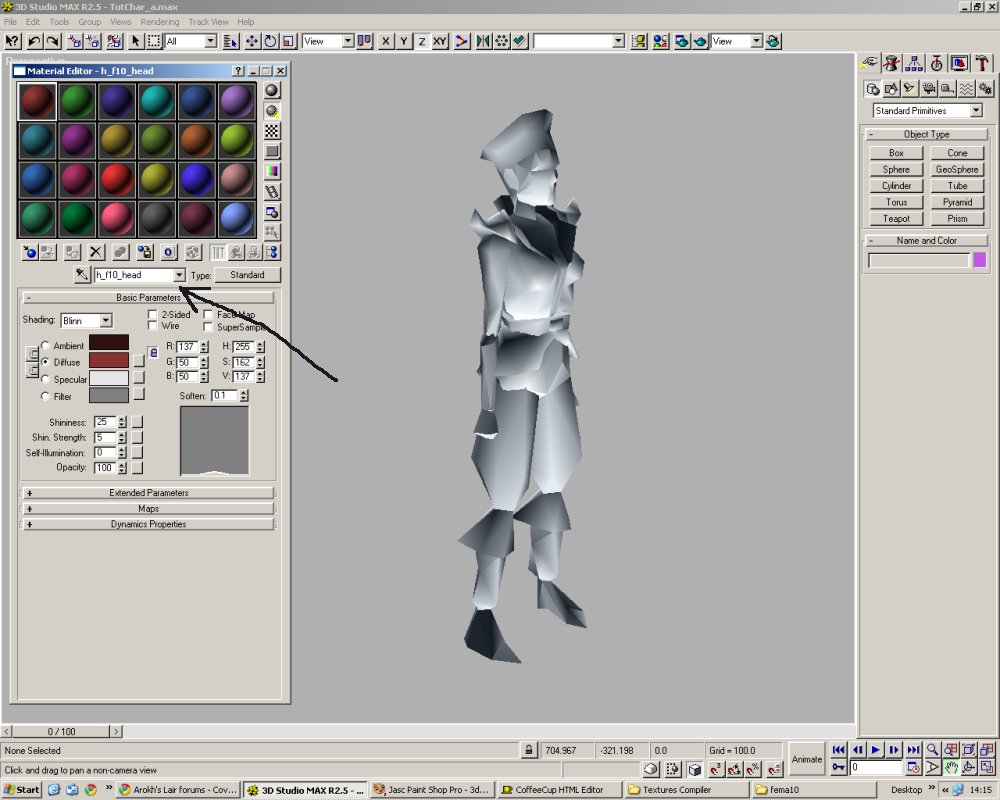Open the File menu

10,22
